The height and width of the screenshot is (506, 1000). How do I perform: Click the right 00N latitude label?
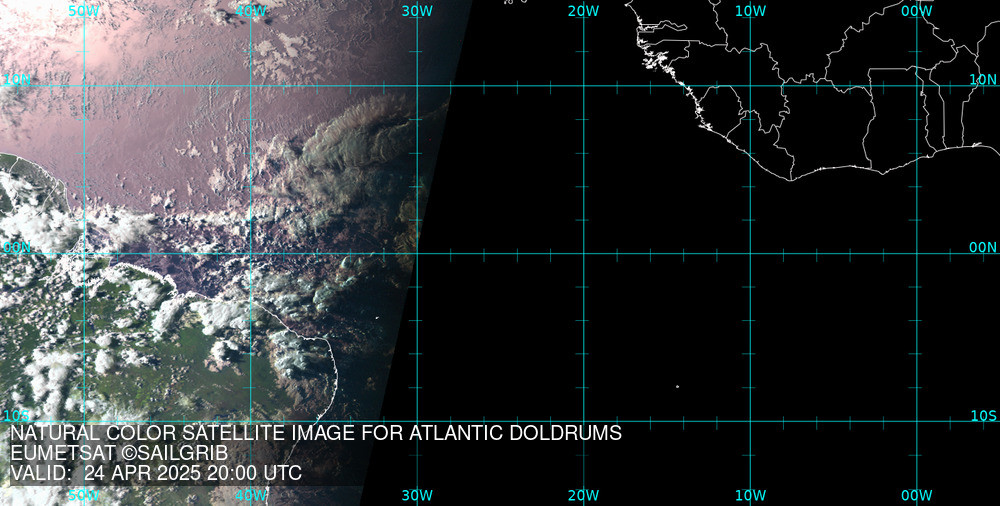pyautogui.click(x=983, y=248)
